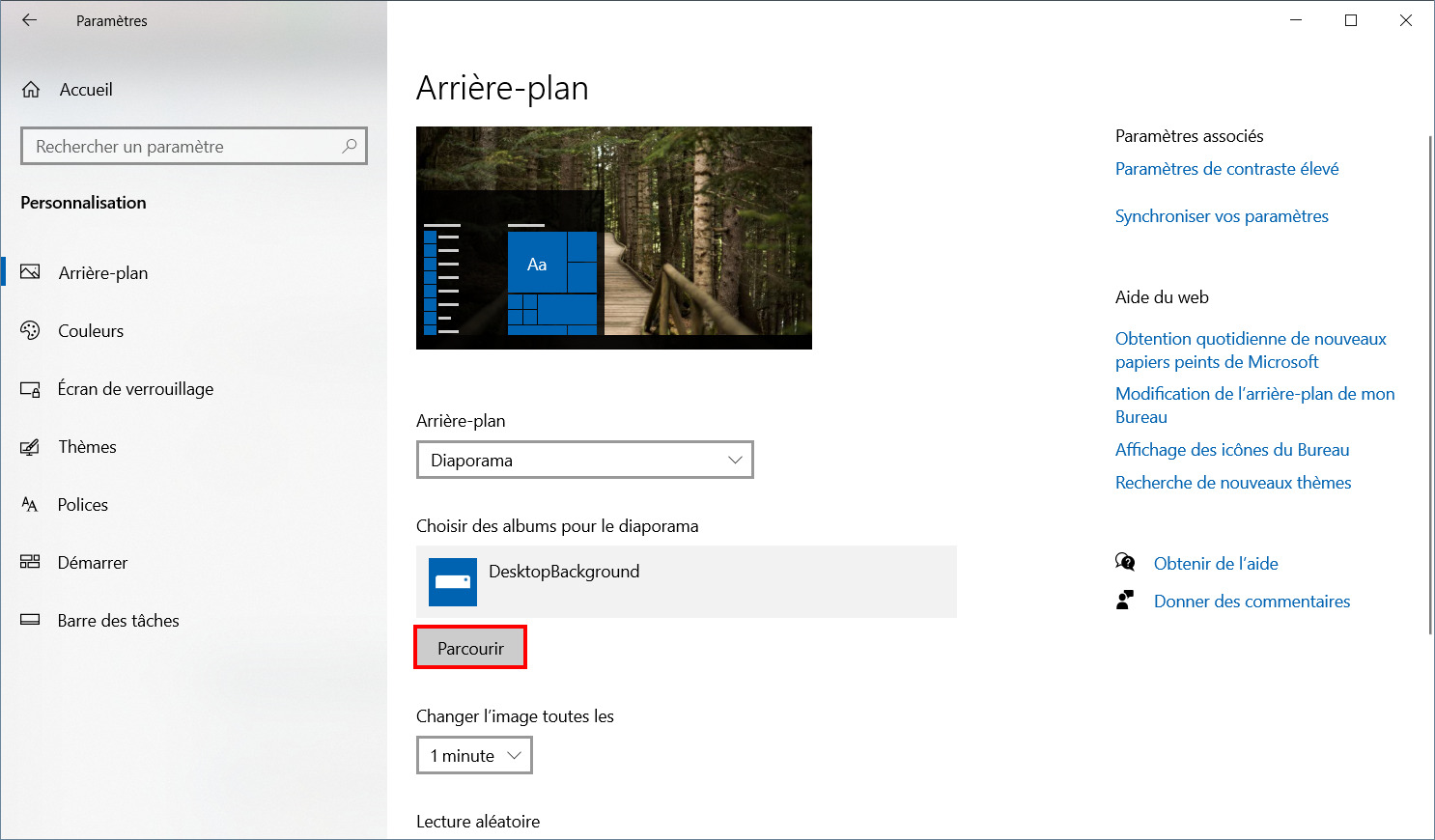Focus the Rechercher un paramètre field
Image resolution: width=1435 pixels, height=840 pixels.
194,146
